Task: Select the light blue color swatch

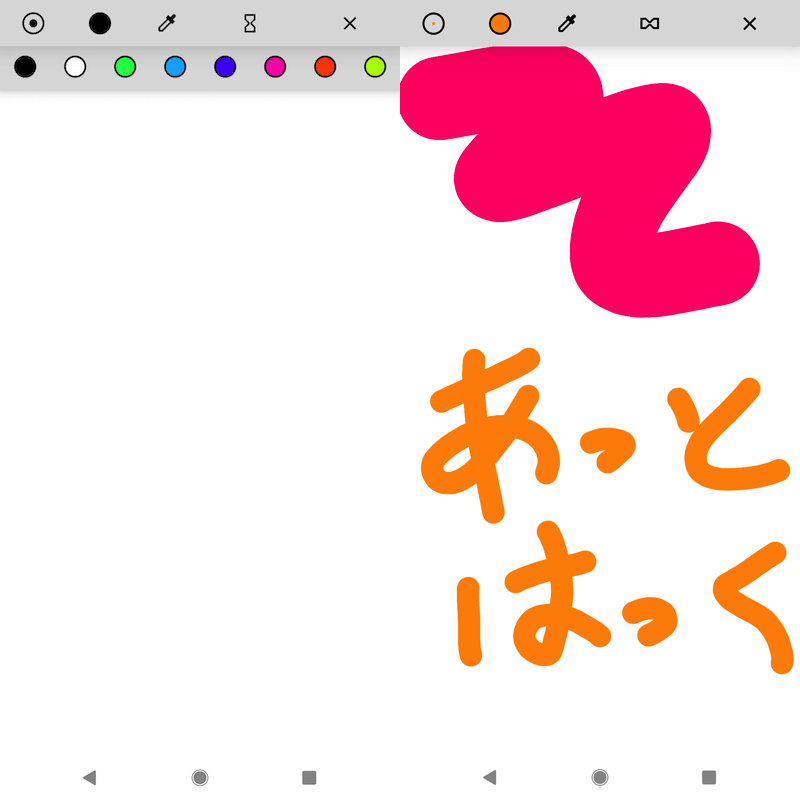Action: pyautogui.click(x=175, y=67)
